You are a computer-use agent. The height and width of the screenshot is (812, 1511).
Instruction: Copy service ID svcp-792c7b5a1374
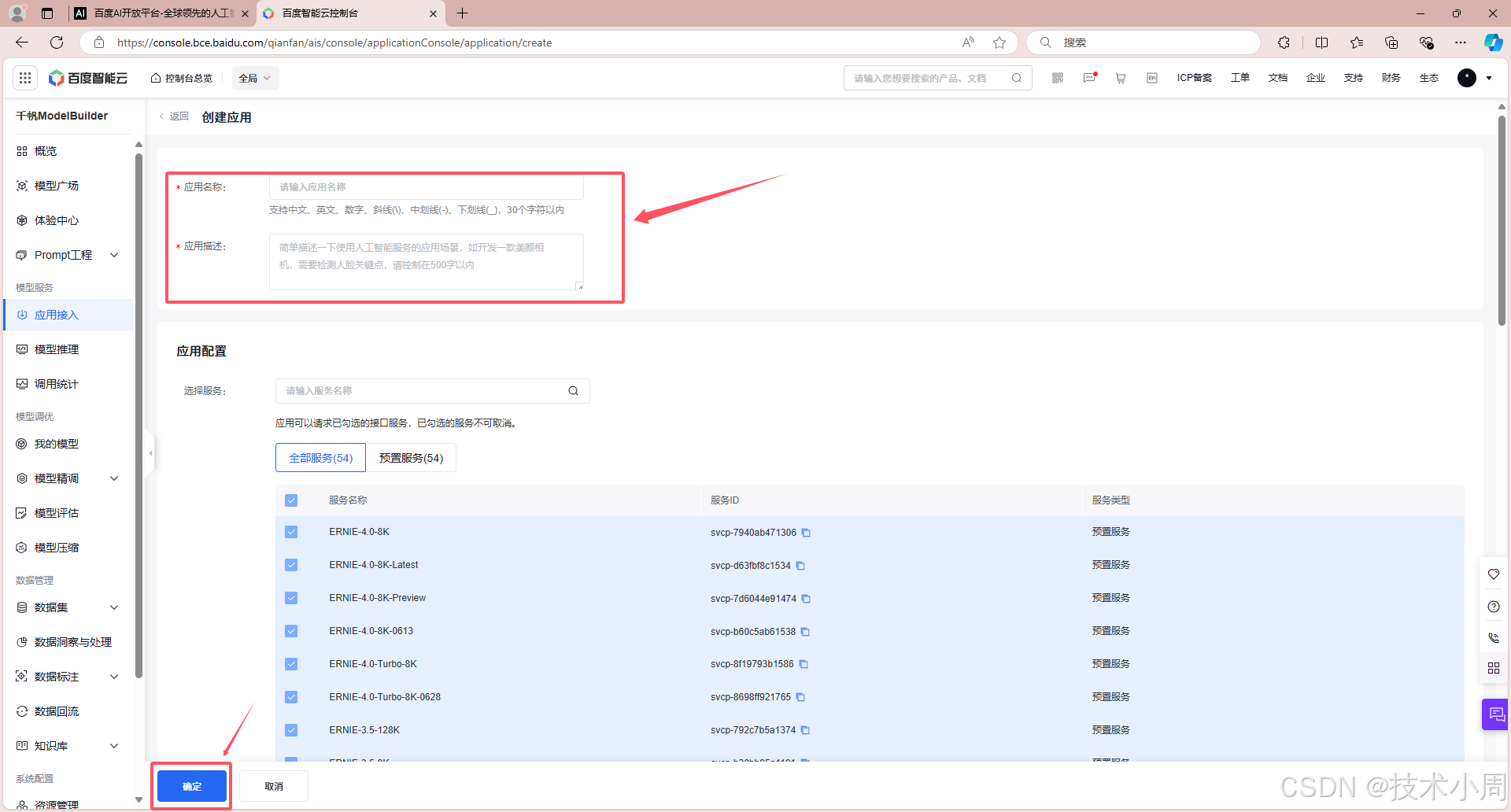point(805,730)
